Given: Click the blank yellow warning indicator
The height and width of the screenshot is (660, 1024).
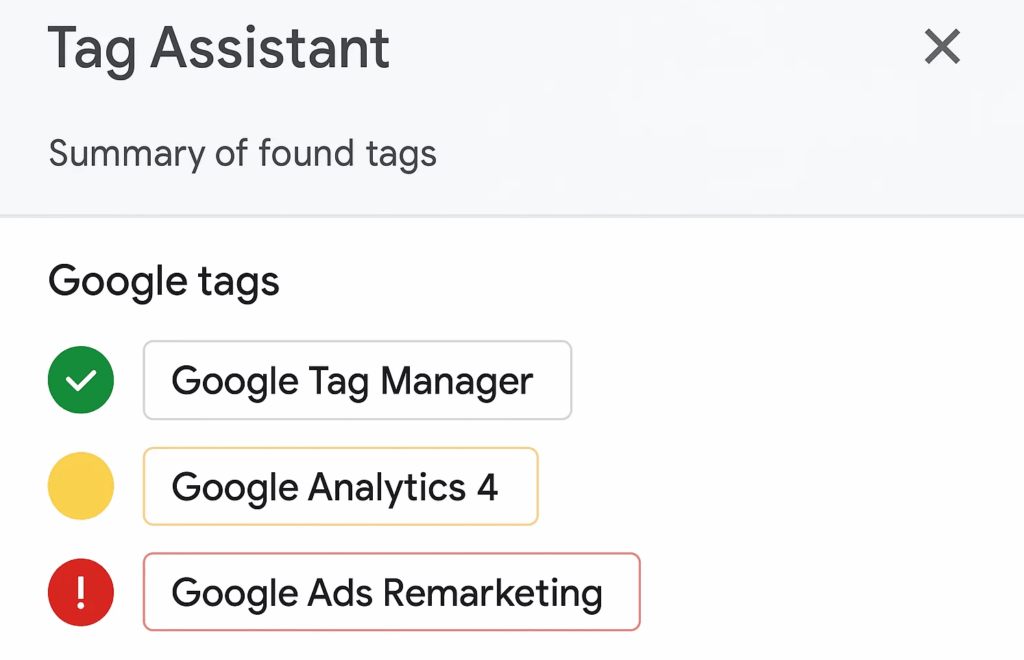Looking at the screenshot, I should click(x=81, y=486).
